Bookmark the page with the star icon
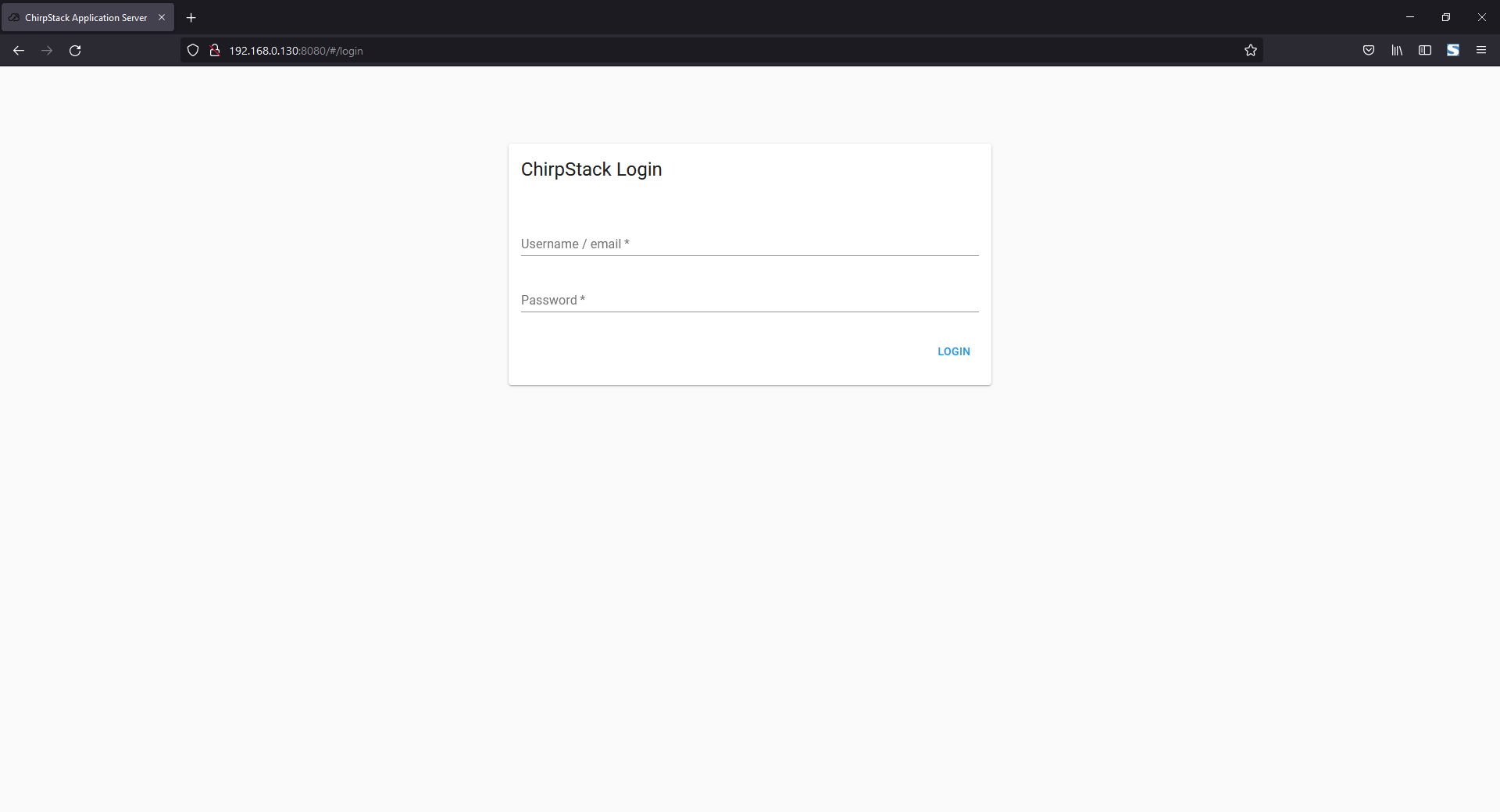Viewport: 1500px width, 812px height. click(x=1250, y=50)
